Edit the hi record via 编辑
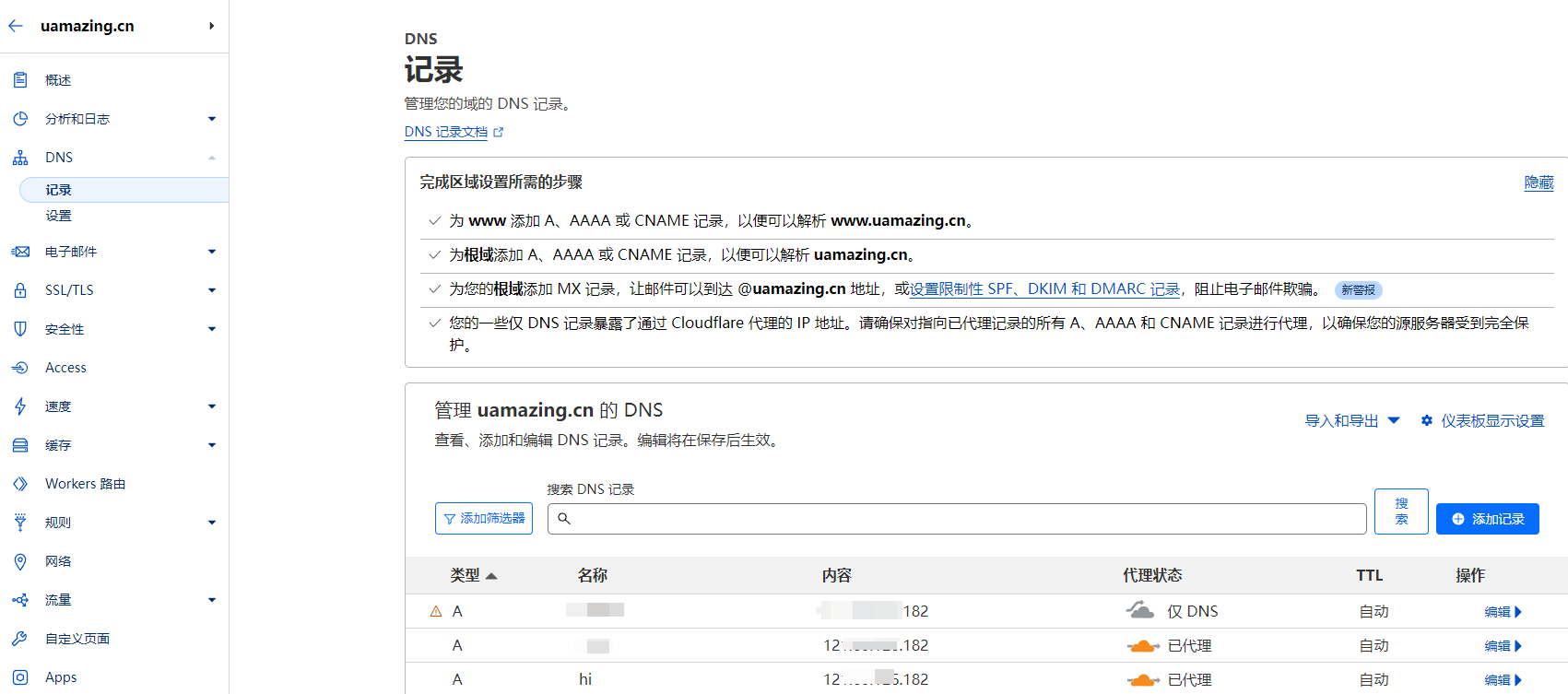The height and width of the screenshot is (694, 1568). pyautogui.click(x=1503, y=680)
